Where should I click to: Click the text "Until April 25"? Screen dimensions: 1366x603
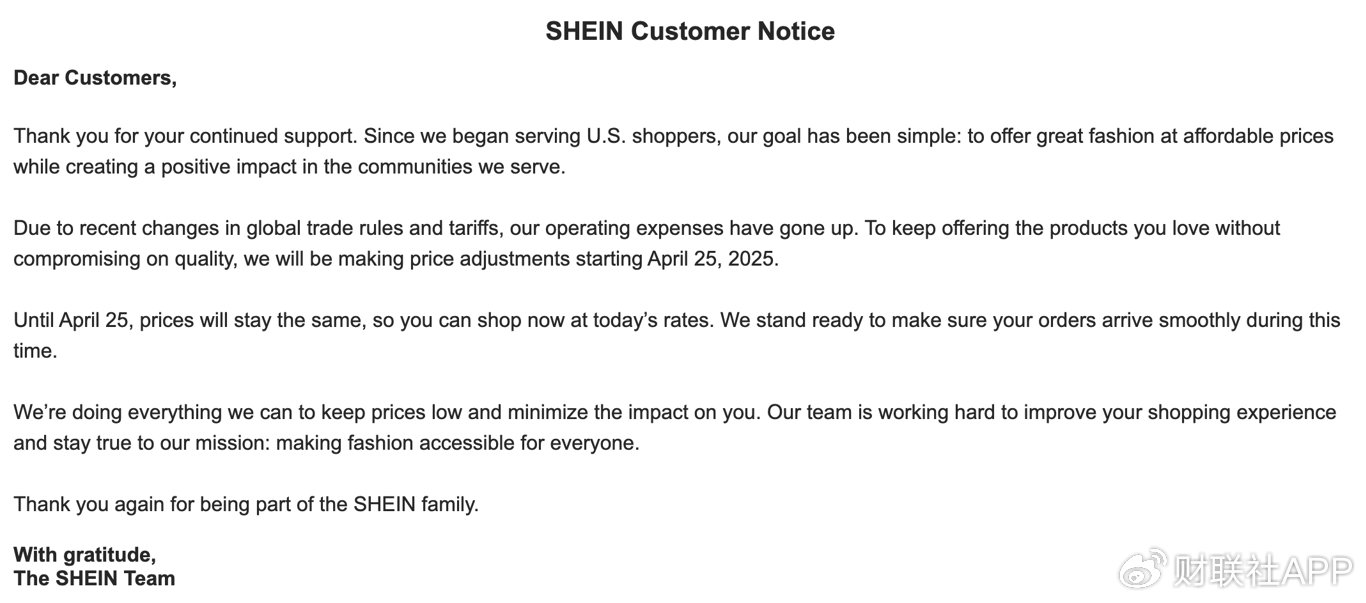coord(73,321)
